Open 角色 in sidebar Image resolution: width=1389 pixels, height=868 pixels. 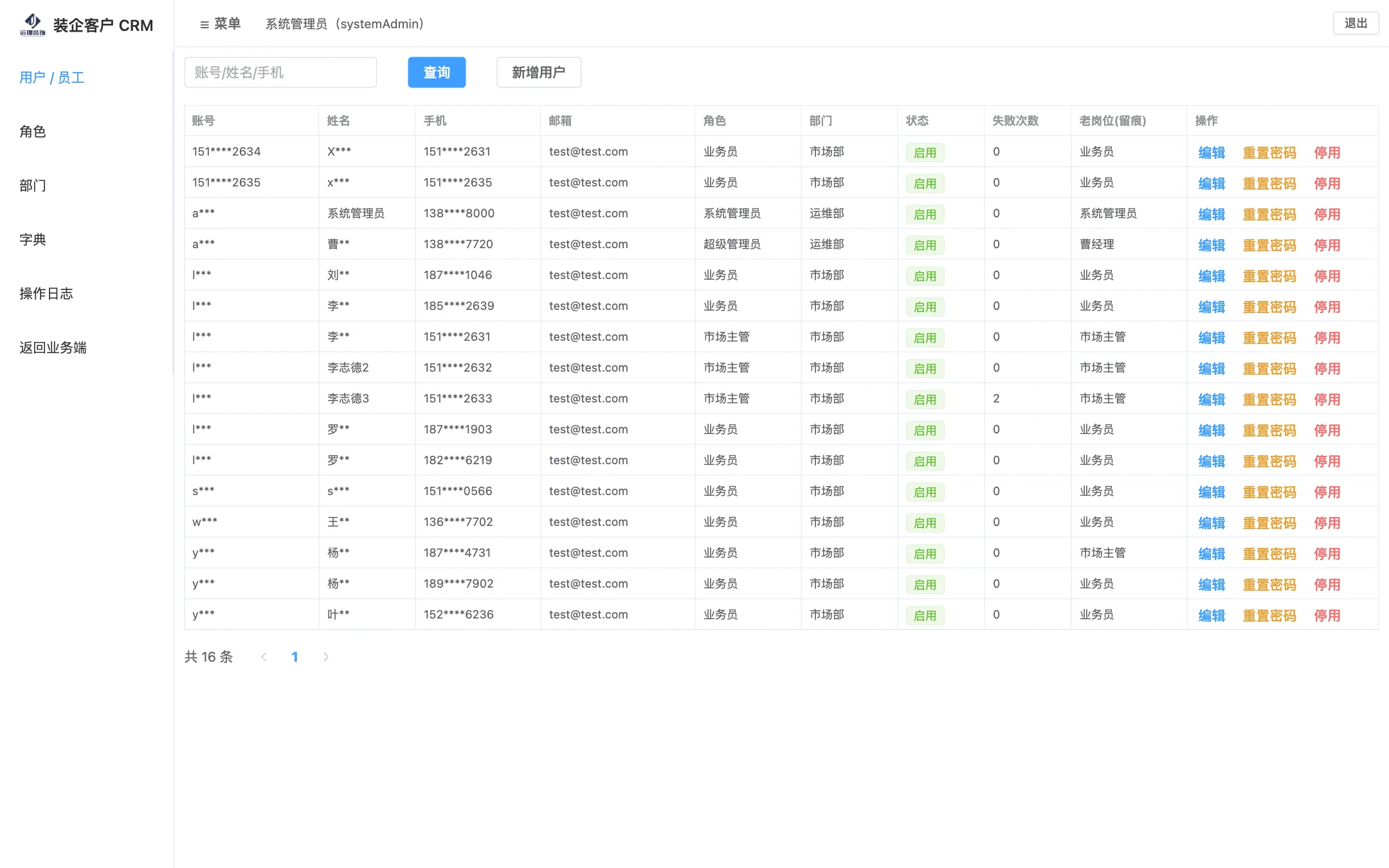tap(33, 132)
